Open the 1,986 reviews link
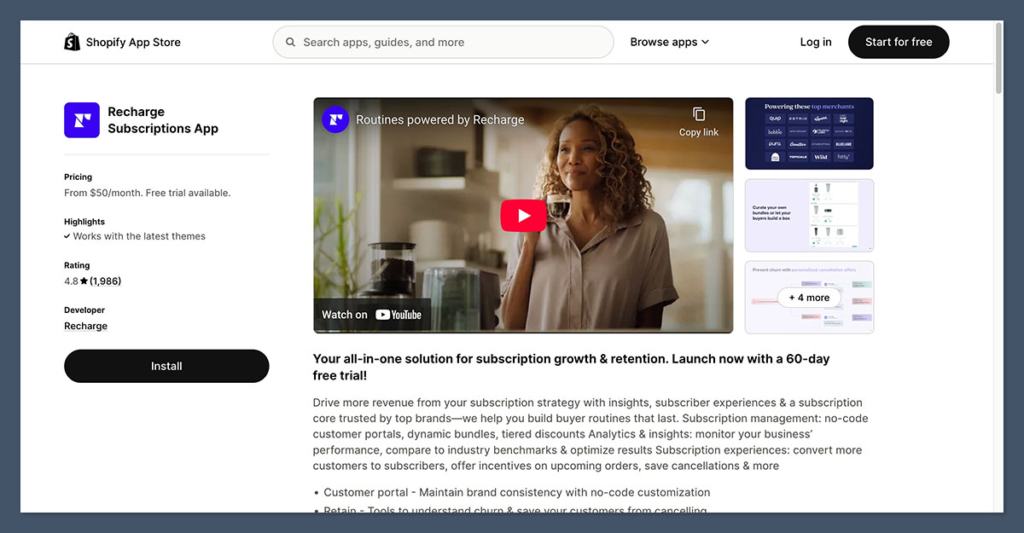Viewport: 1024px width, 533px height. tap(105, 282)
